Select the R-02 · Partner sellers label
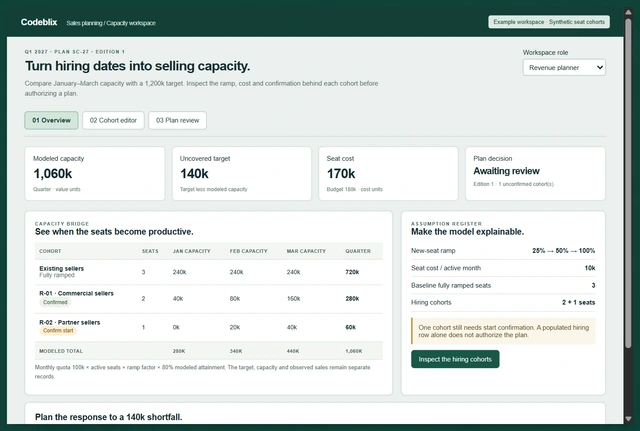The width and height of the screenshot is (640, 431). pos(69,322)
